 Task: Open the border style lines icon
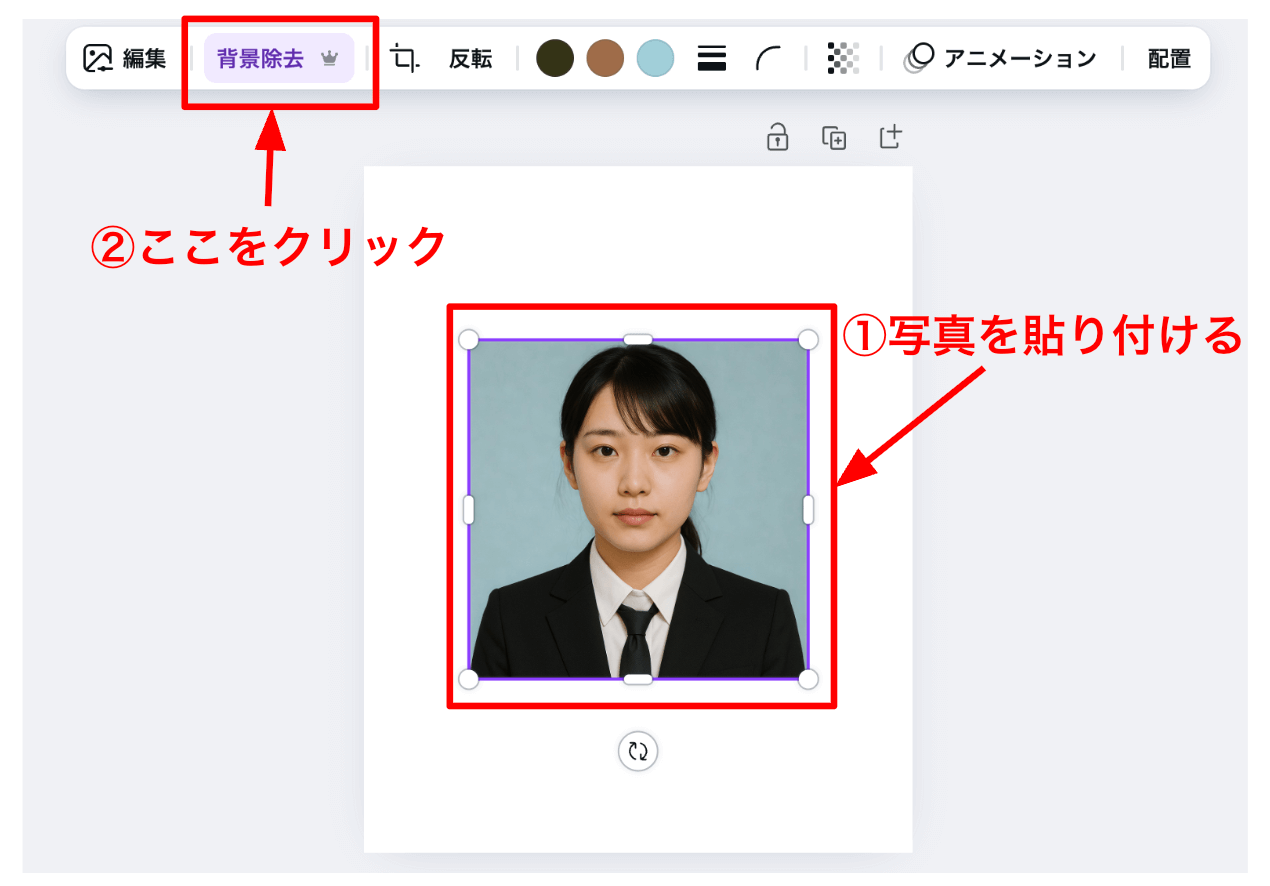tap(712, 58)
